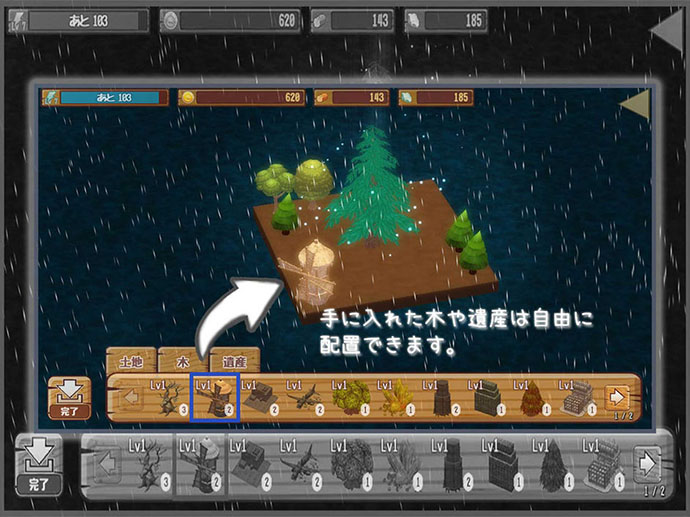The height and width of the screenshot is (517, 690).
Task: Choose the brown cone-shaped tree item
Action: 532,400
